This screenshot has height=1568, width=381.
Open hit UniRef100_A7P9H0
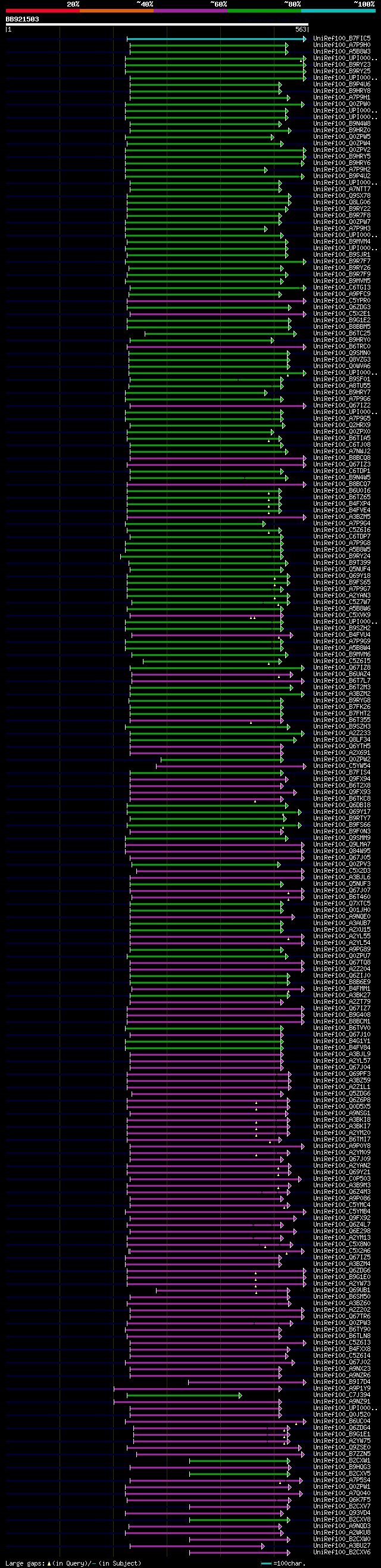click(x=342, y=45)
